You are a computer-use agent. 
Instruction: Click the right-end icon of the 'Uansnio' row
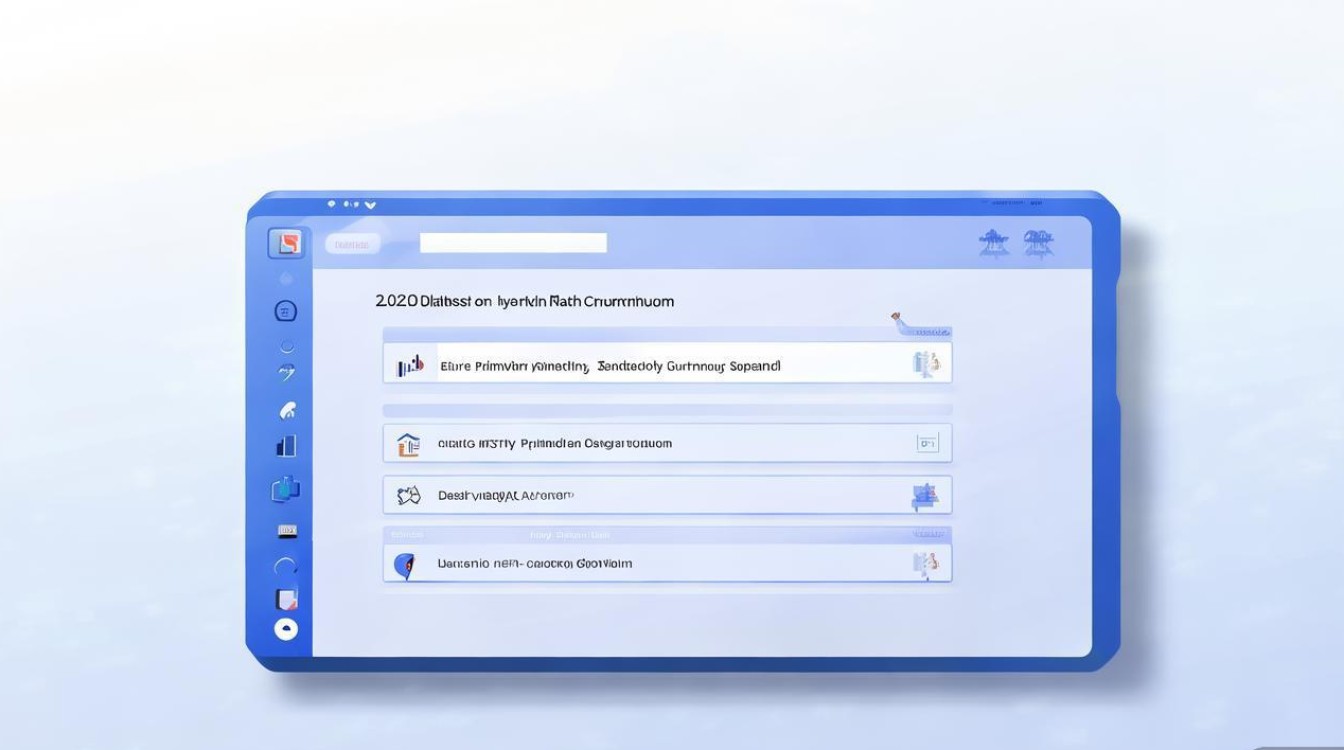926,565
